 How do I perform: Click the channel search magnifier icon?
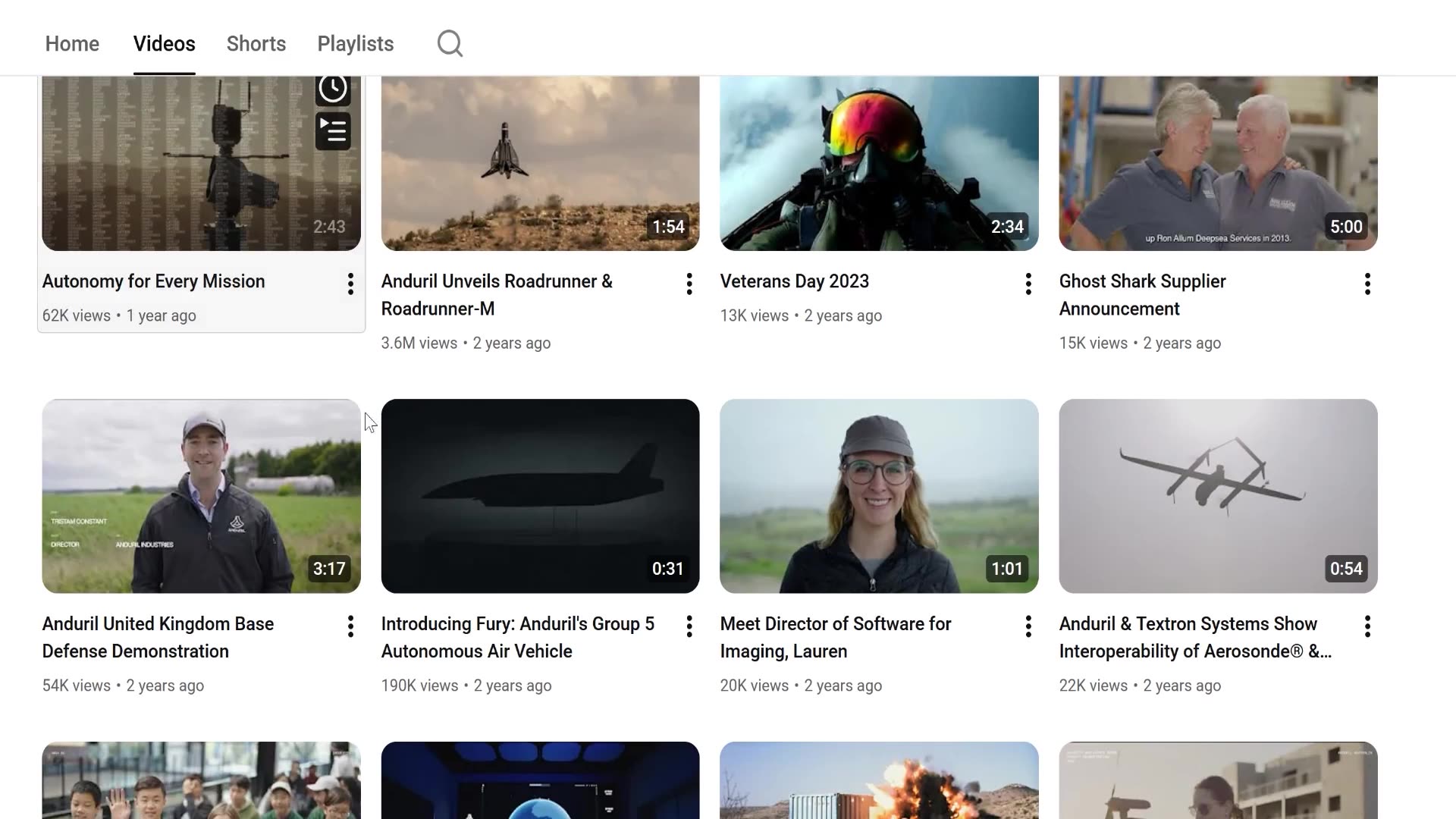[450, 43]
